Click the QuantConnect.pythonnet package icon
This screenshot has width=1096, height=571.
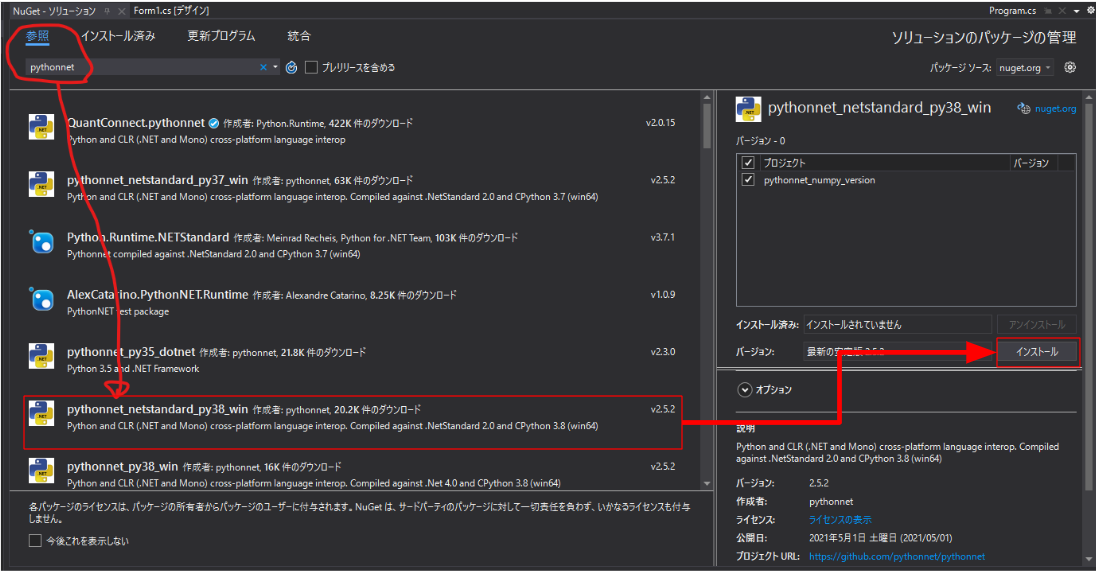click(42, 129)
